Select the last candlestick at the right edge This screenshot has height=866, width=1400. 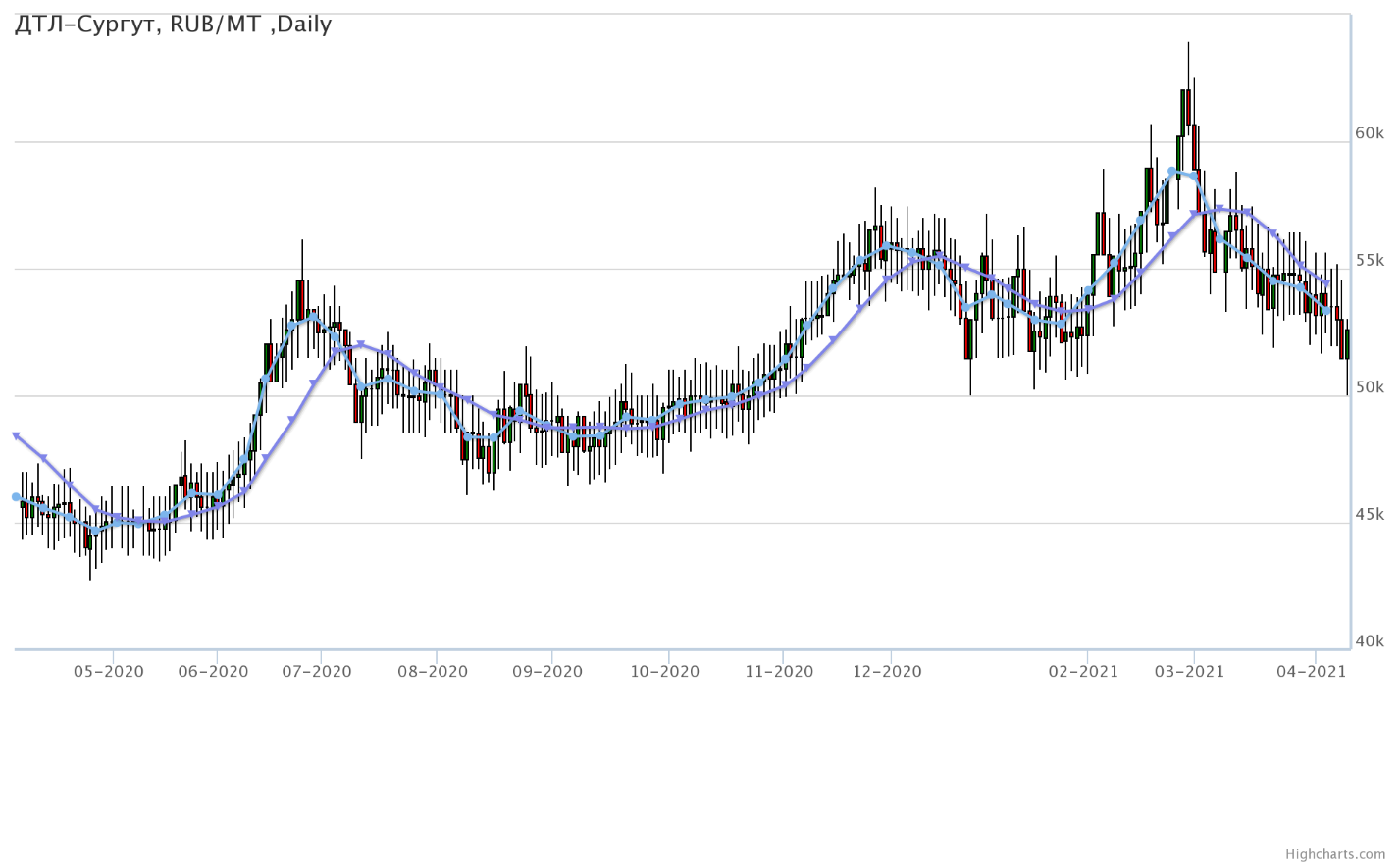click(x=1347, y=343)
